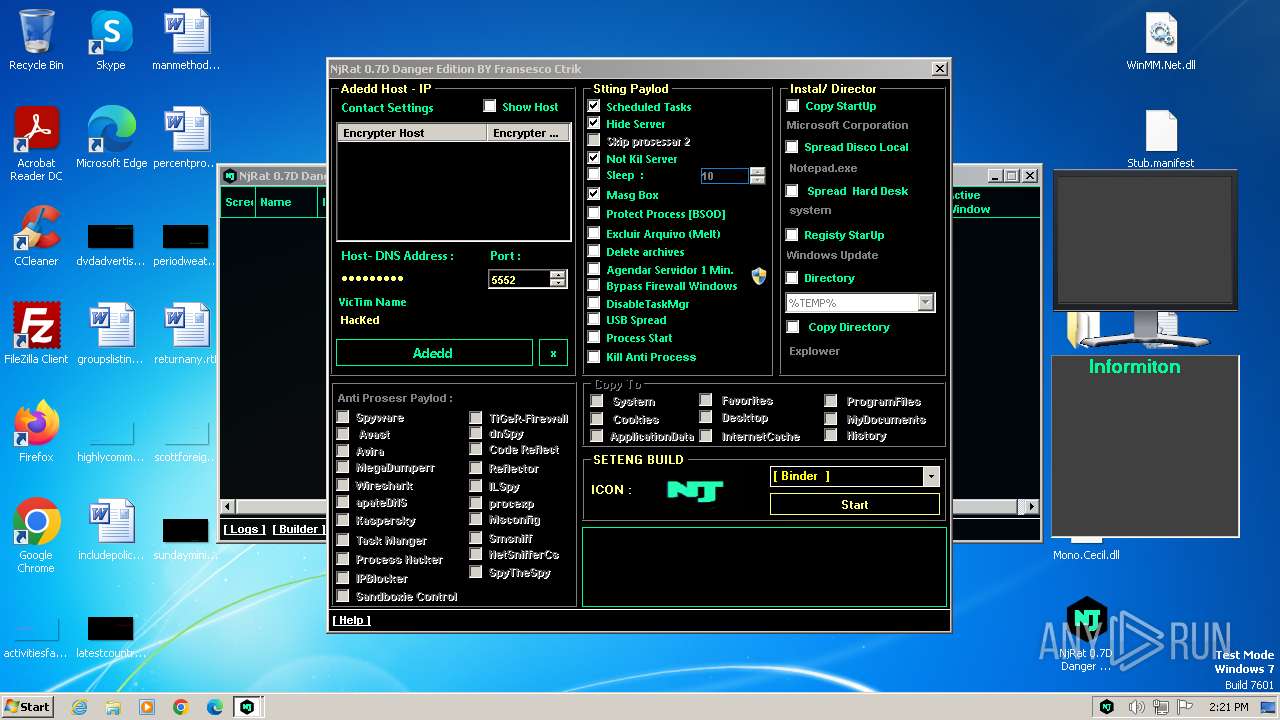Click the NjRat taskbar button
1280x720 pixels.
[246, 707]
